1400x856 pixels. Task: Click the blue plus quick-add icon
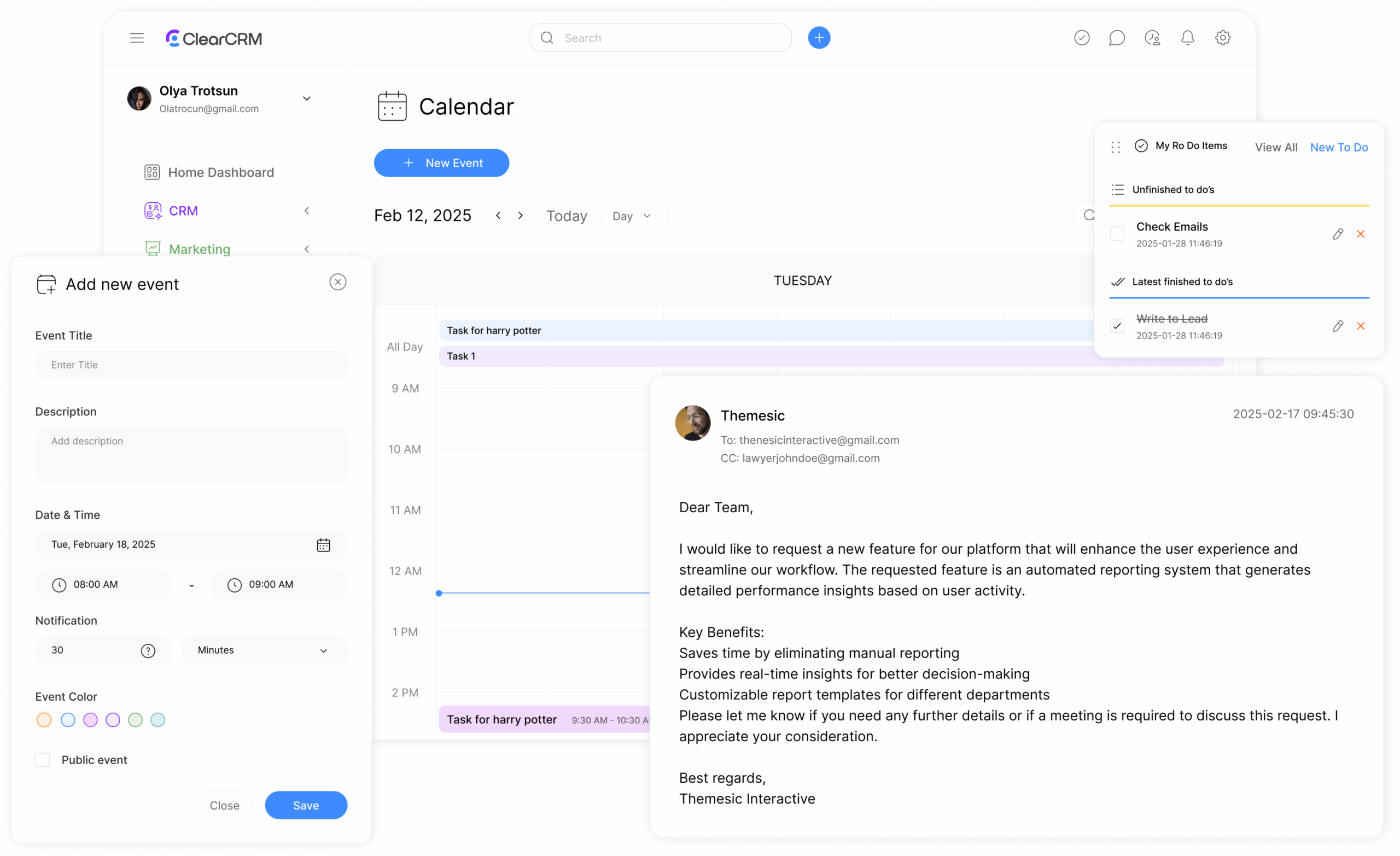pos(818,38)
